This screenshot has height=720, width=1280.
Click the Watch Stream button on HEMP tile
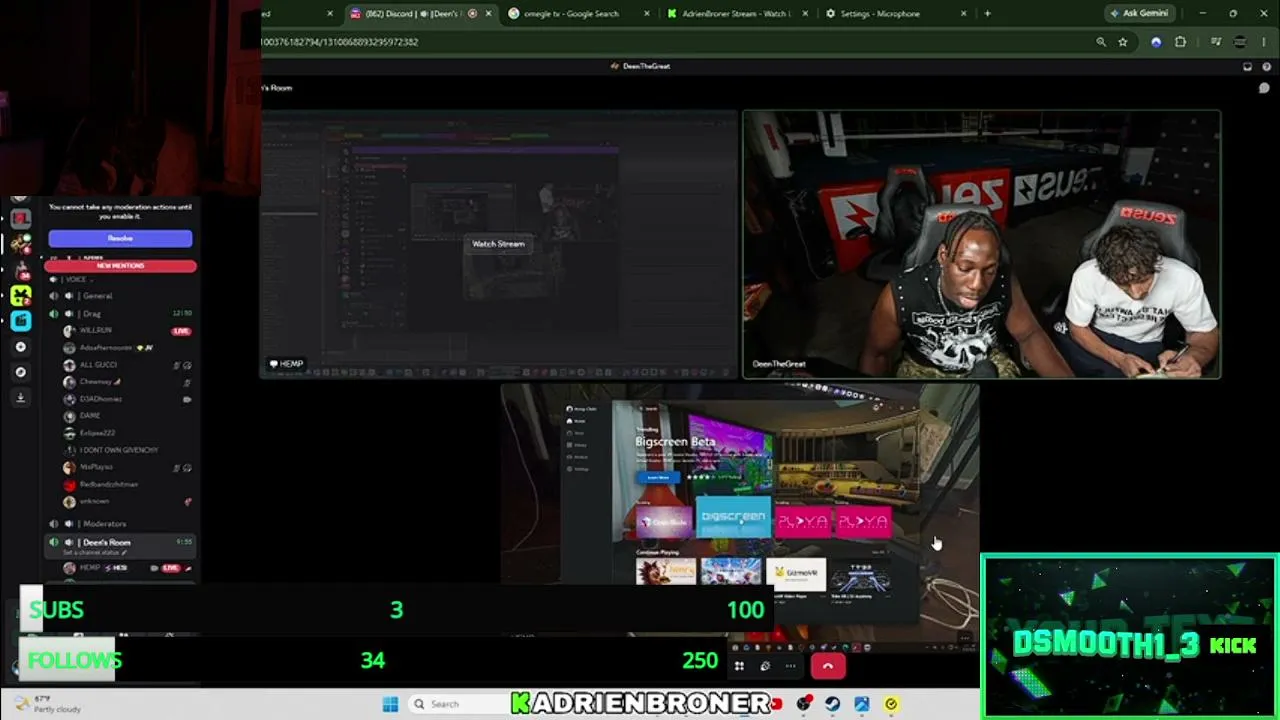coord(498,244)
